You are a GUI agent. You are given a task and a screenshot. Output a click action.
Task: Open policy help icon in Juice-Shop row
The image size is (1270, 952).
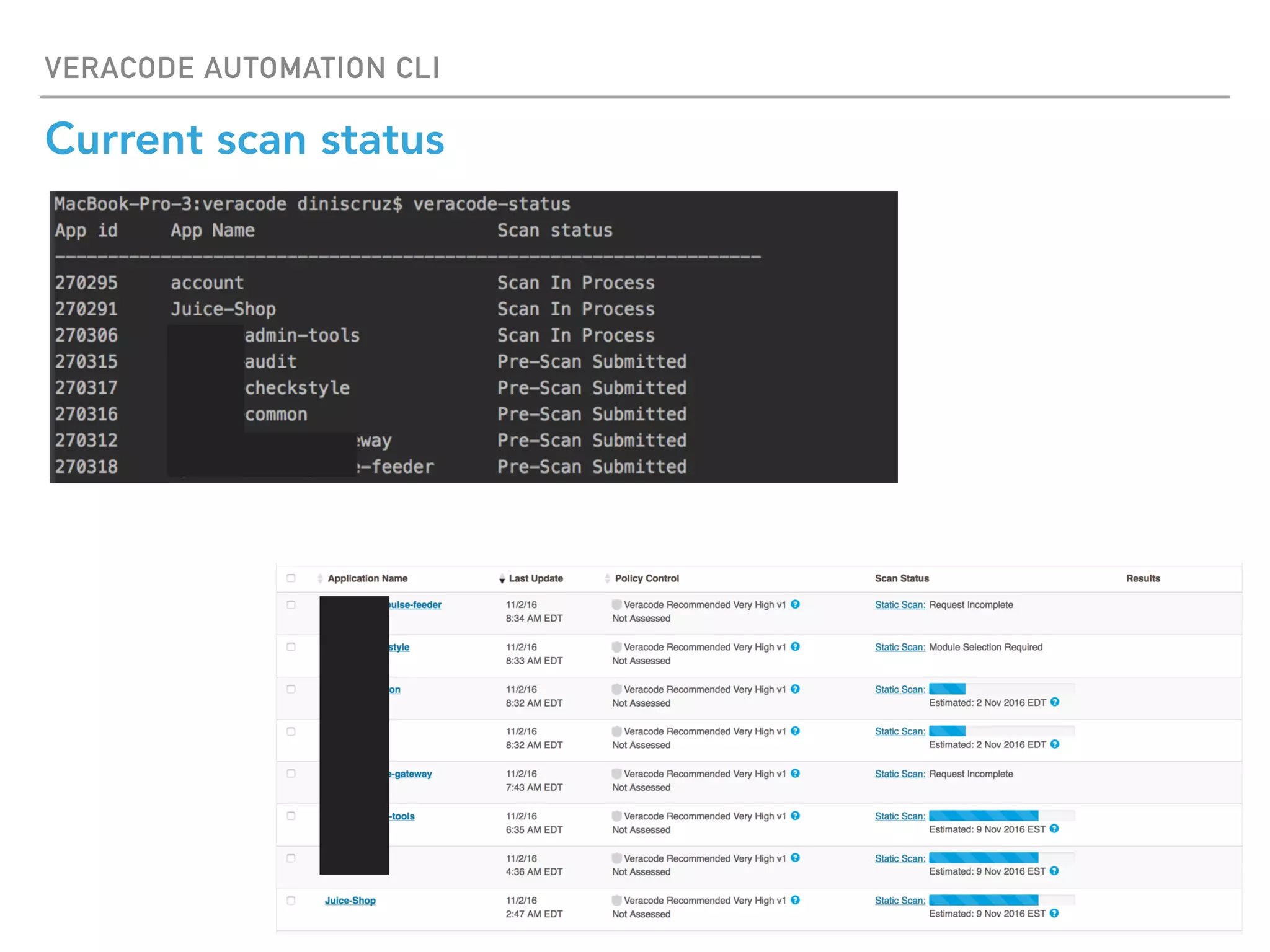point(795,900)
